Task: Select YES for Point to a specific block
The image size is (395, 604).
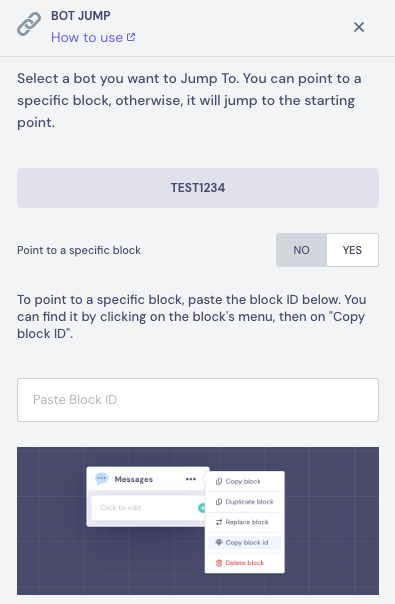Action: pyautogui.click(x=352, y=250)
